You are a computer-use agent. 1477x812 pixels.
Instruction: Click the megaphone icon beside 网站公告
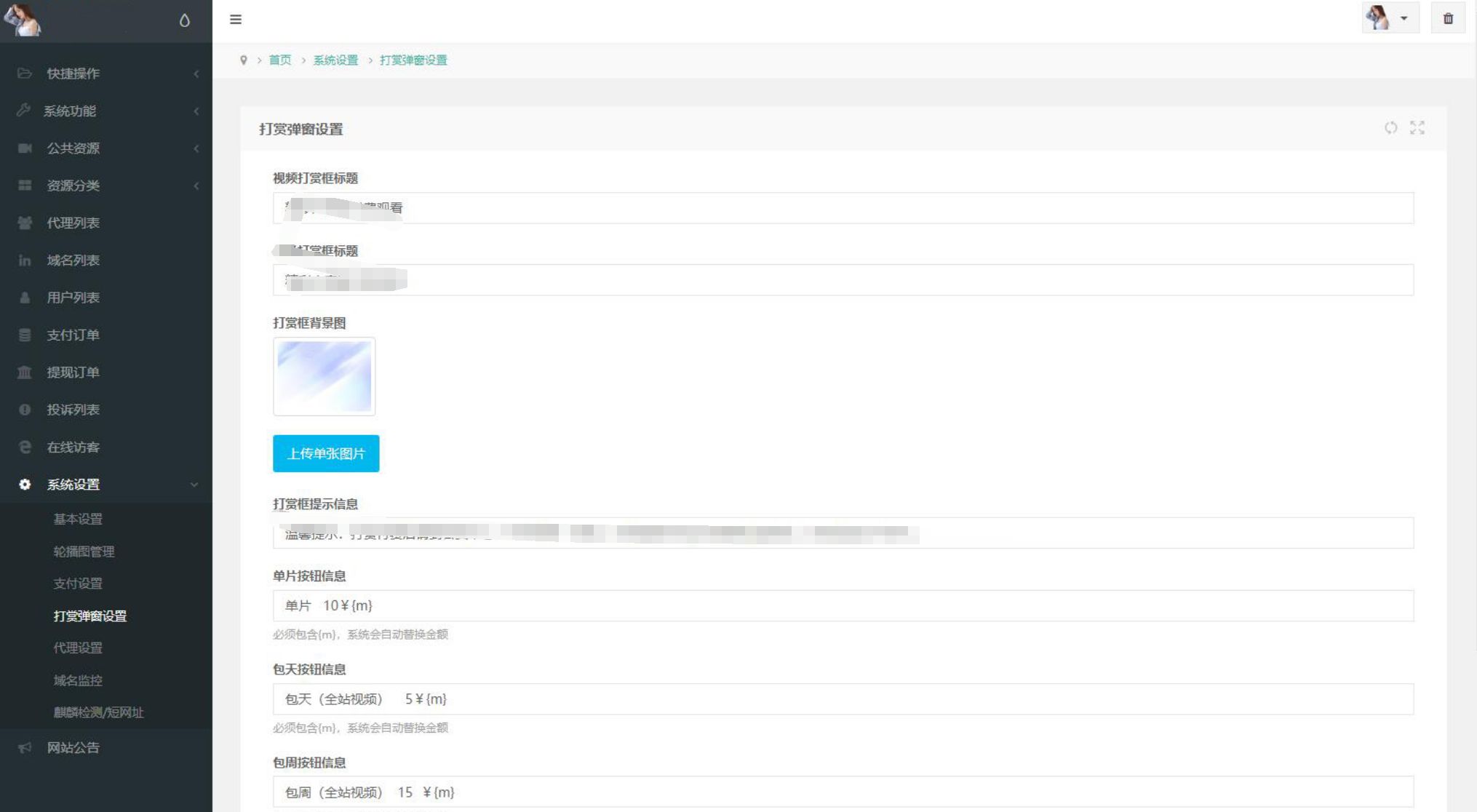coord(24,748)
